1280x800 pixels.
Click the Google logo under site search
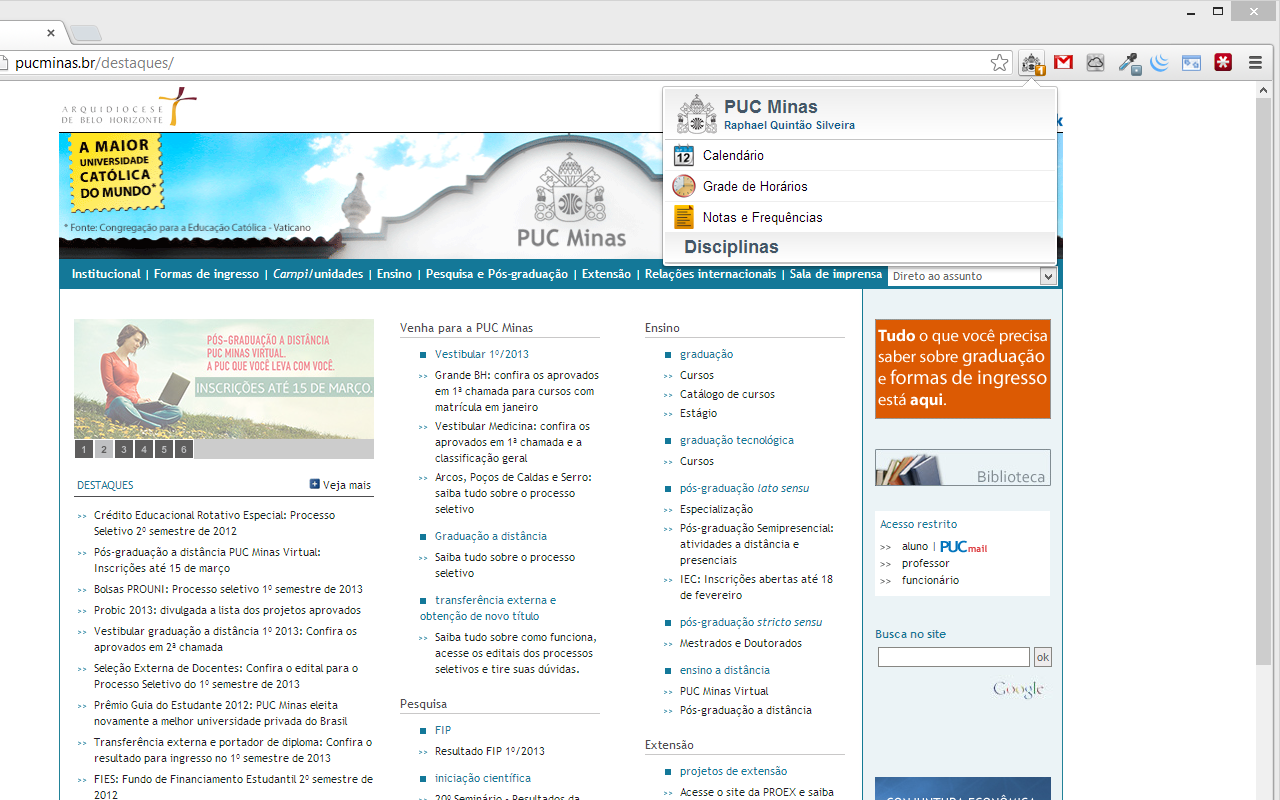tap(1018, 689)
